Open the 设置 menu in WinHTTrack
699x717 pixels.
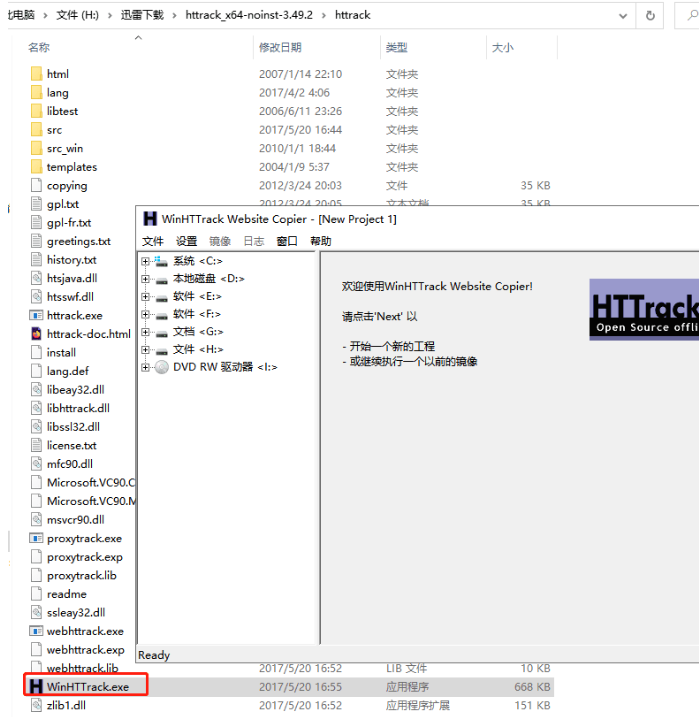pos(187,241)
